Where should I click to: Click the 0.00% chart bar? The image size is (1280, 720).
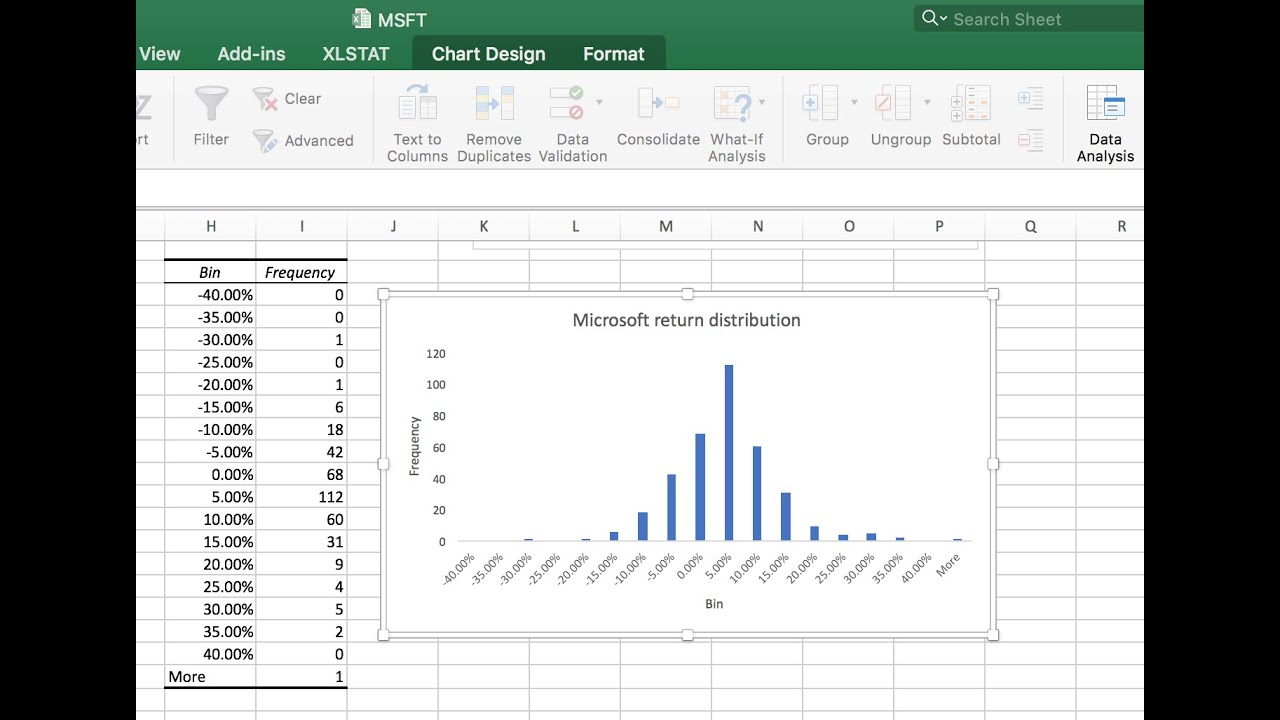[700, 487]
